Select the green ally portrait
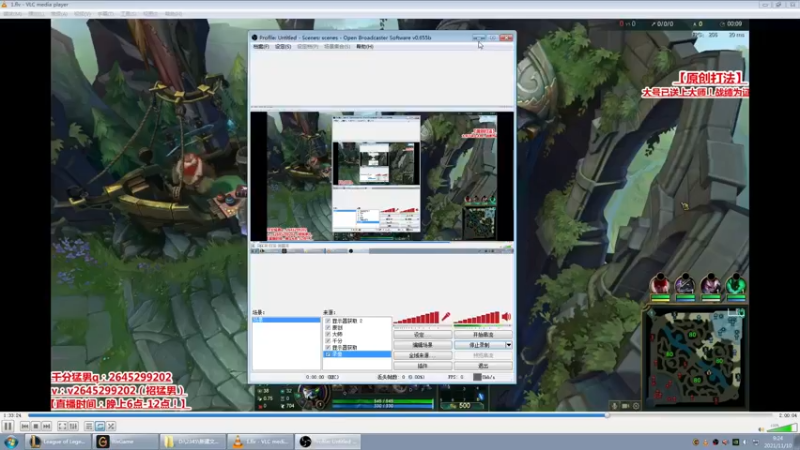 (736, 284)
